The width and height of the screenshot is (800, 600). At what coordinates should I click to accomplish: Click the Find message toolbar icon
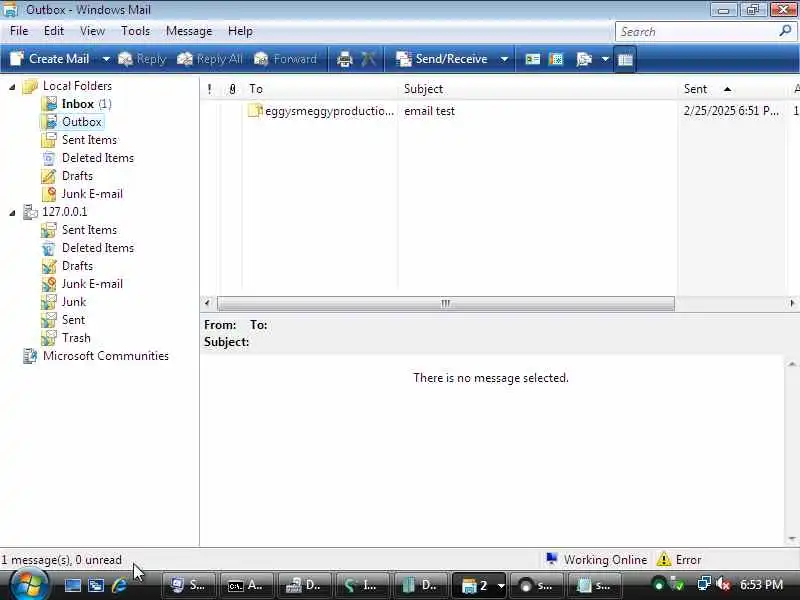pos(584,59)
